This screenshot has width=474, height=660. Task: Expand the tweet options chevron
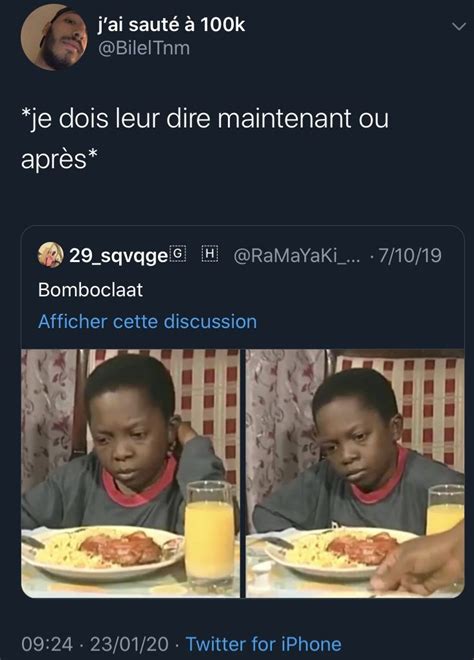coord(458,27)
